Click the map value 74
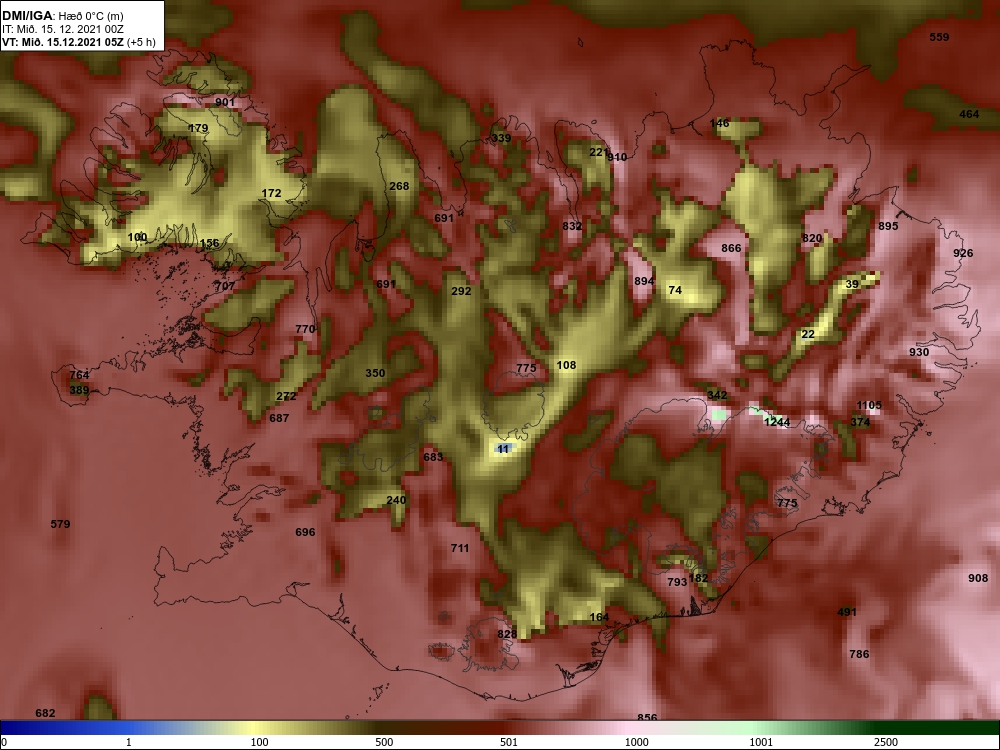The height and width of the screenshot is (750, 1000). (x=675, y=290)
